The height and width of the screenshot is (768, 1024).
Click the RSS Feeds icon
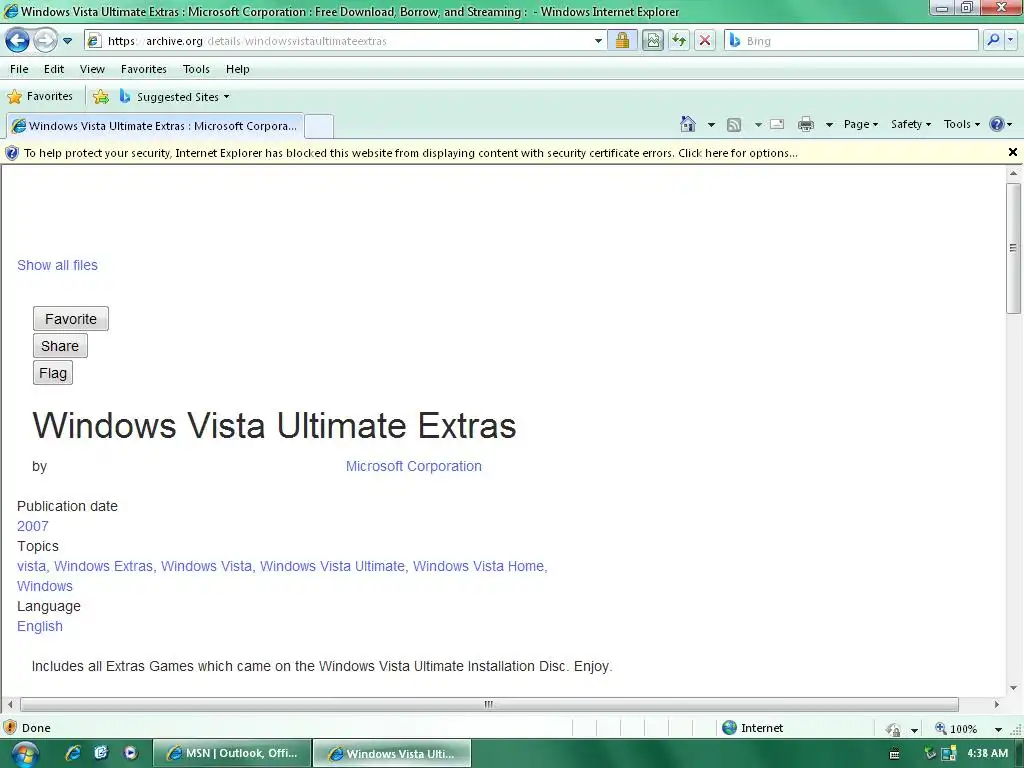[x=734, y=124]
